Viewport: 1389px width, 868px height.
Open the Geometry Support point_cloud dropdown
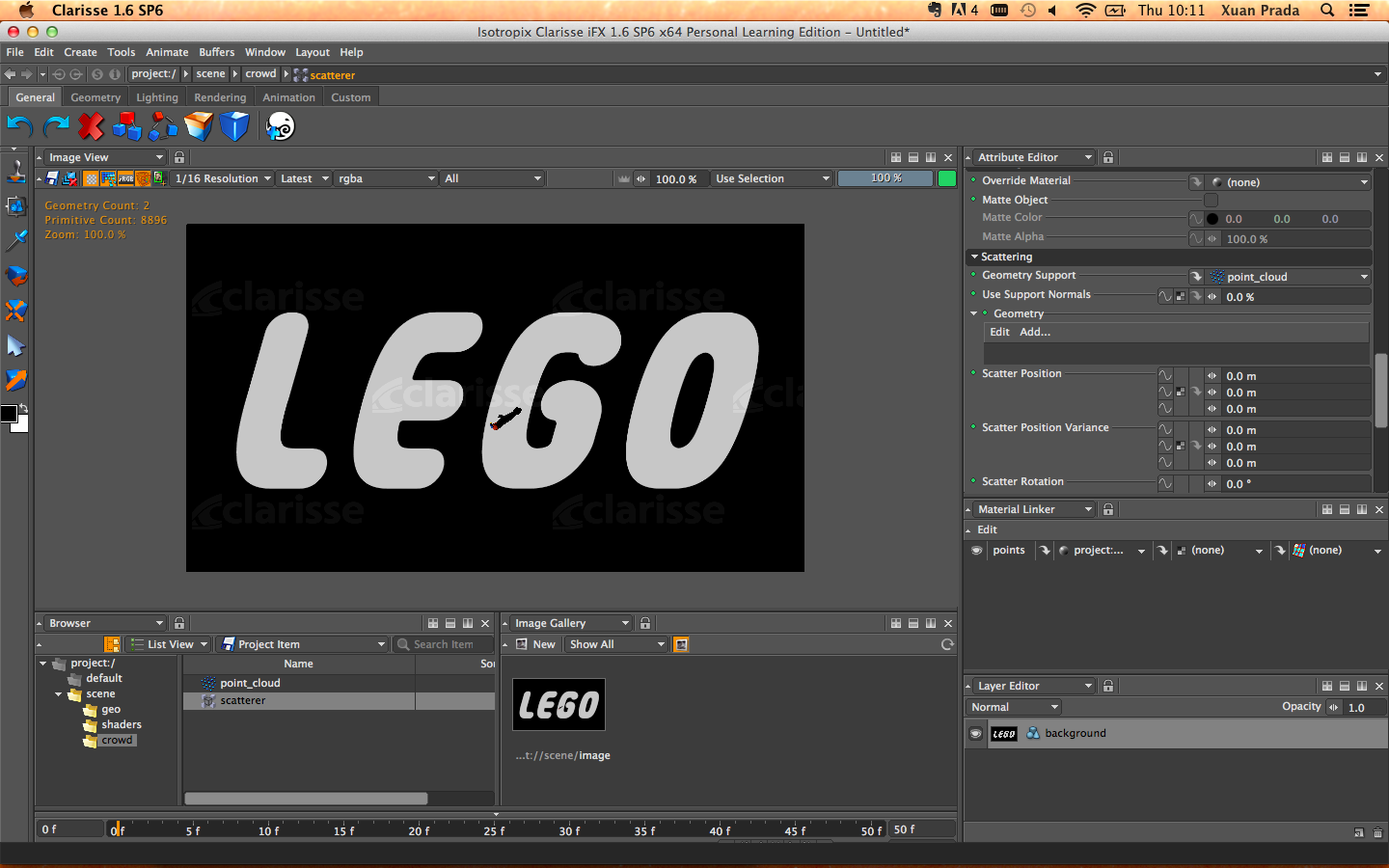click(1290, 277)
